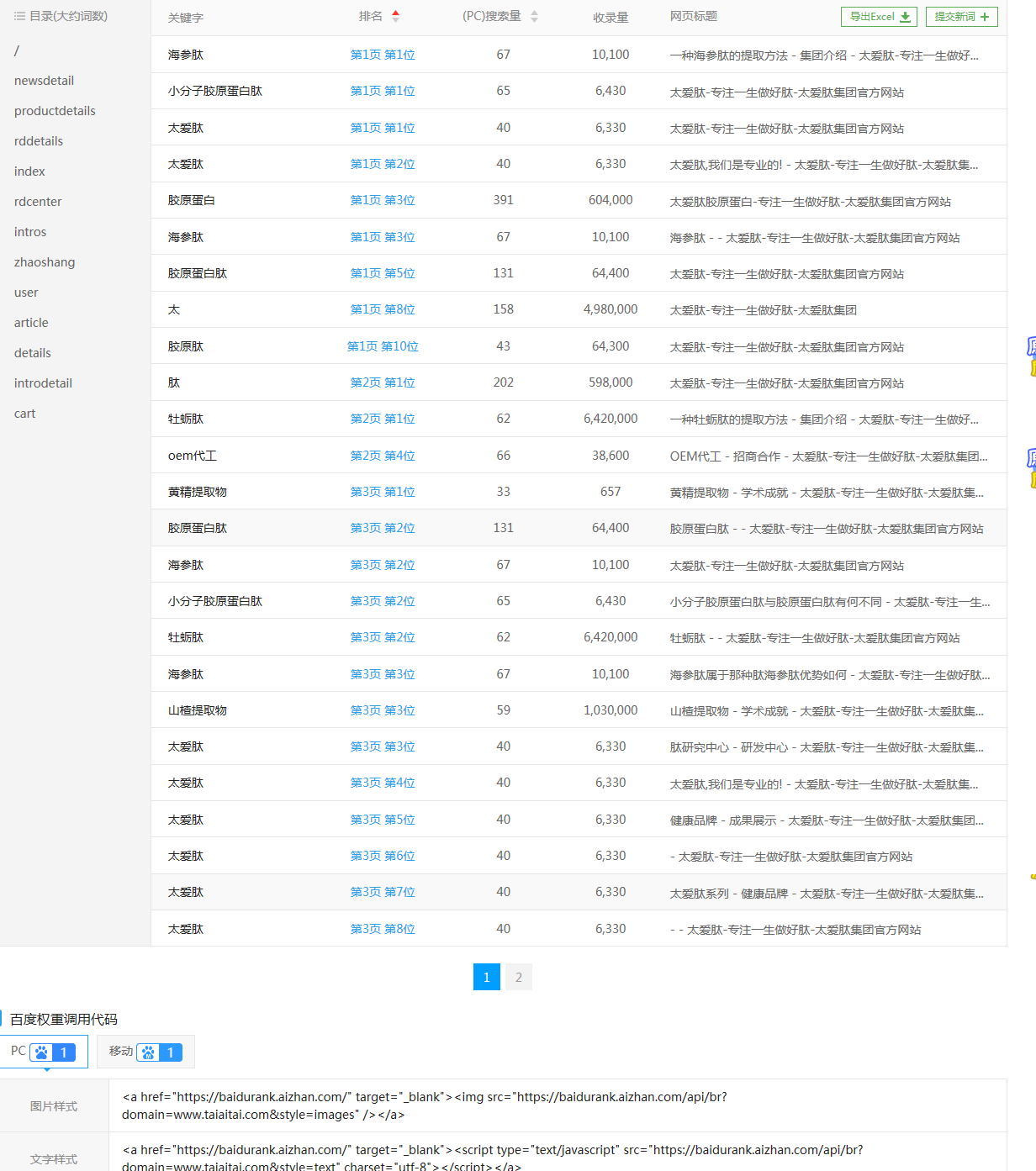Click the download icon on 导出Excel
The width and height of the screenshot is (1036, 1171).
pos(905,17)
